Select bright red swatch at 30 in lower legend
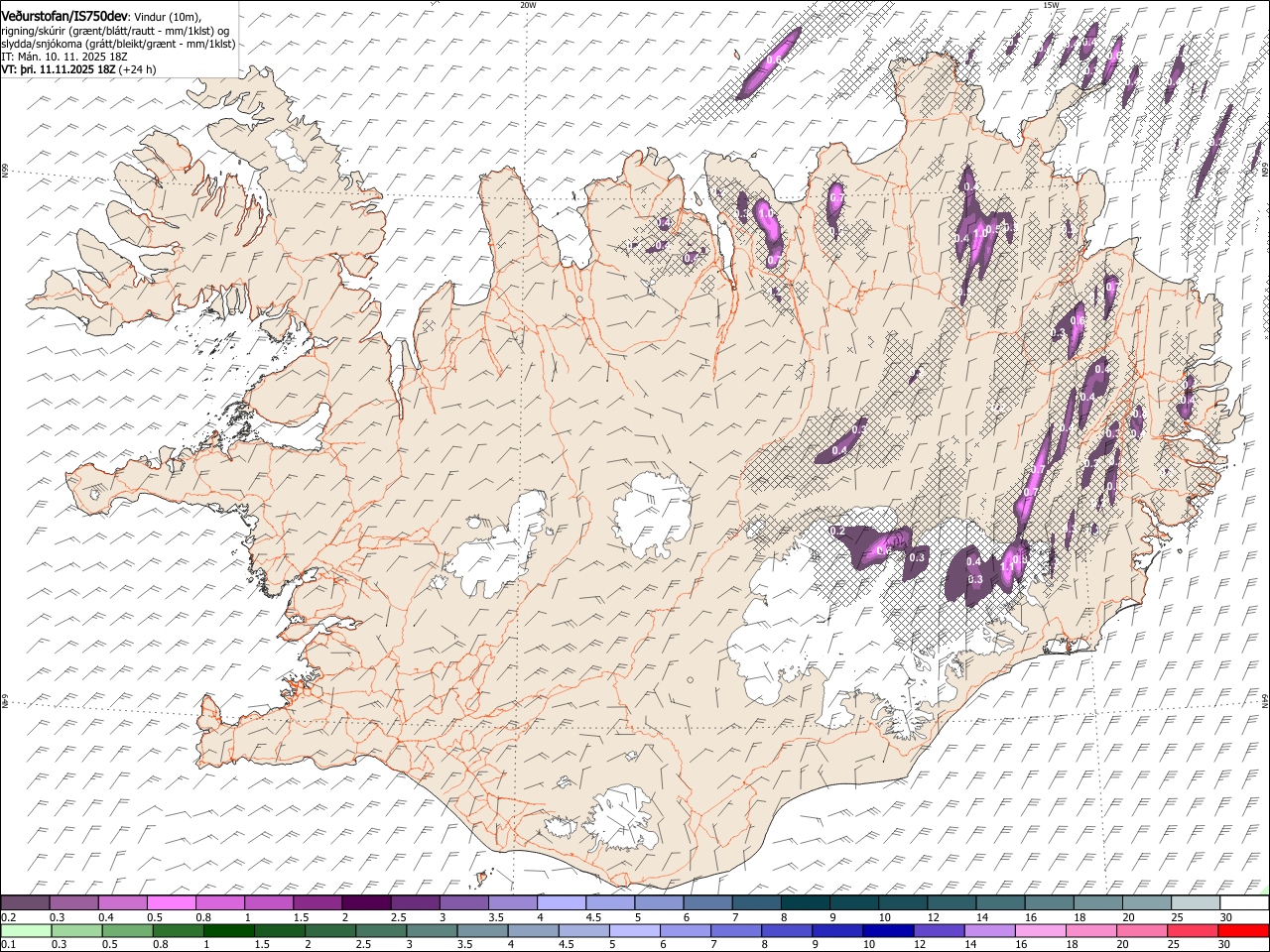Image resolution: width=1270 pixels, height=952 pixels. (1243, 930)
